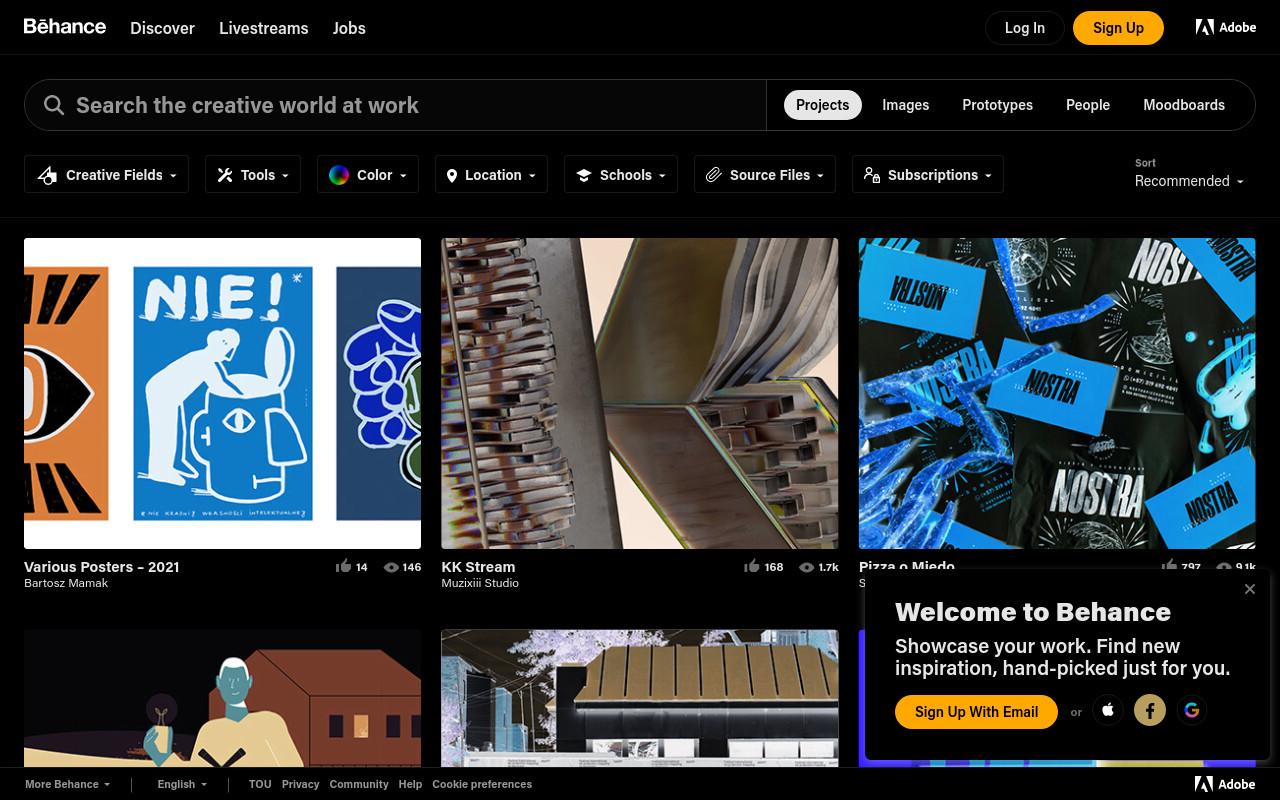Click the Adobe logo in footer
Viewport: 1280px width, 800px height.
point(1225,784)
